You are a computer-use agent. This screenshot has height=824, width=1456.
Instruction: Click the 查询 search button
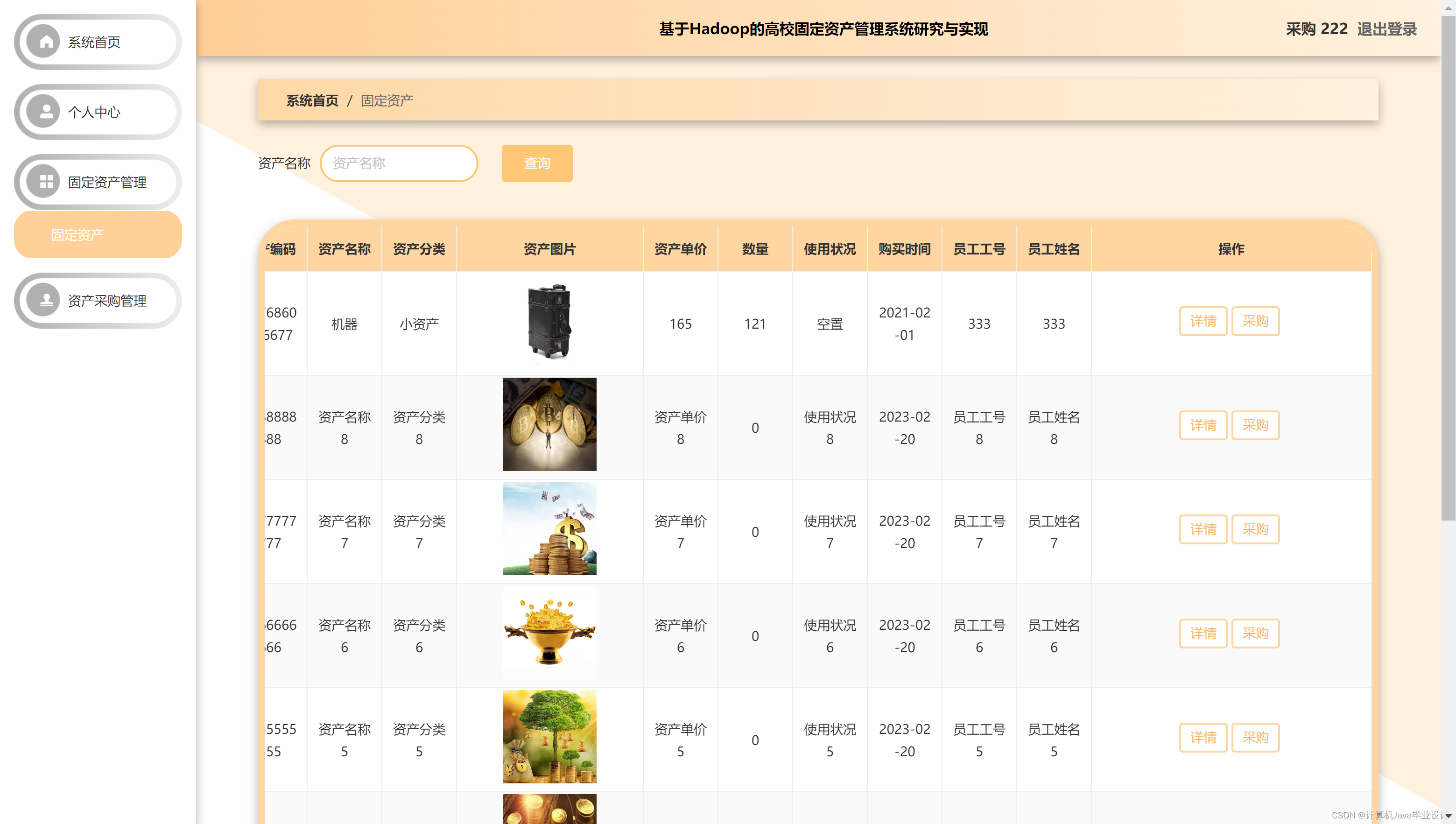point(536,163)
